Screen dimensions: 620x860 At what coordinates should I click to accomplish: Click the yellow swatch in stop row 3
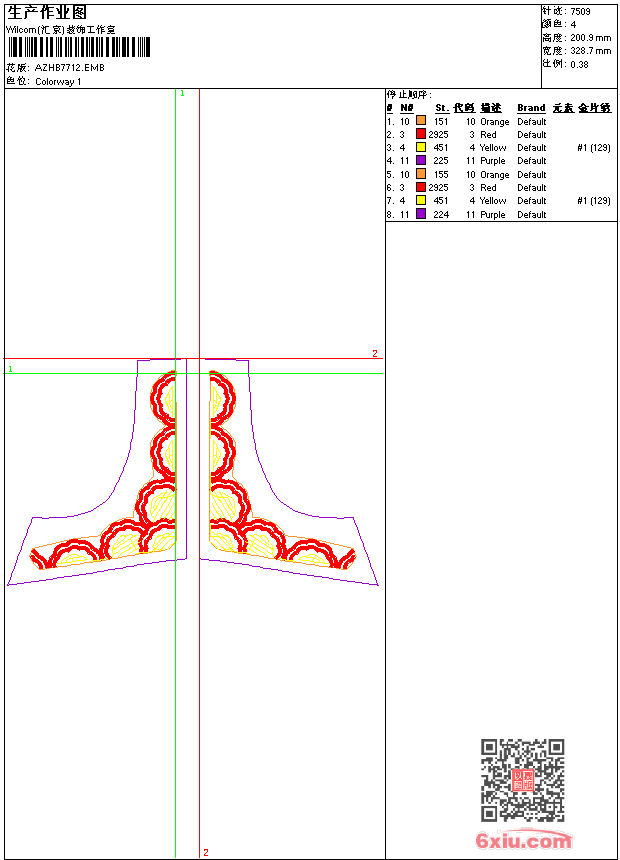pyautogui.click(x=421, y=147)
